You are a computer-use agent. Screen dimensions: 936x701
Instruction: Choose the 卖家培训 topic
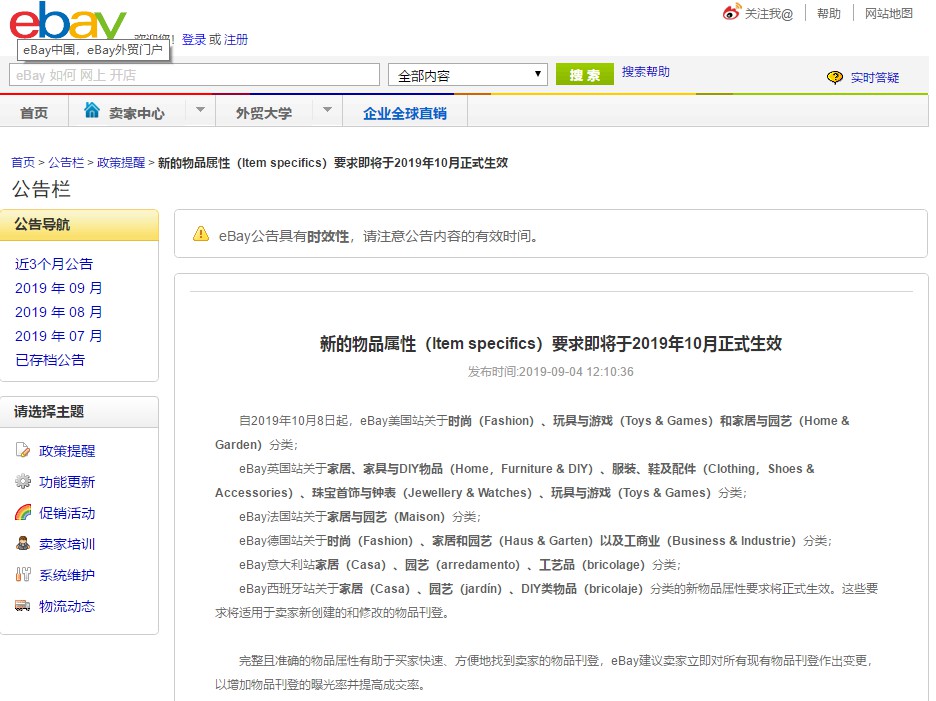tap(67, 544)
